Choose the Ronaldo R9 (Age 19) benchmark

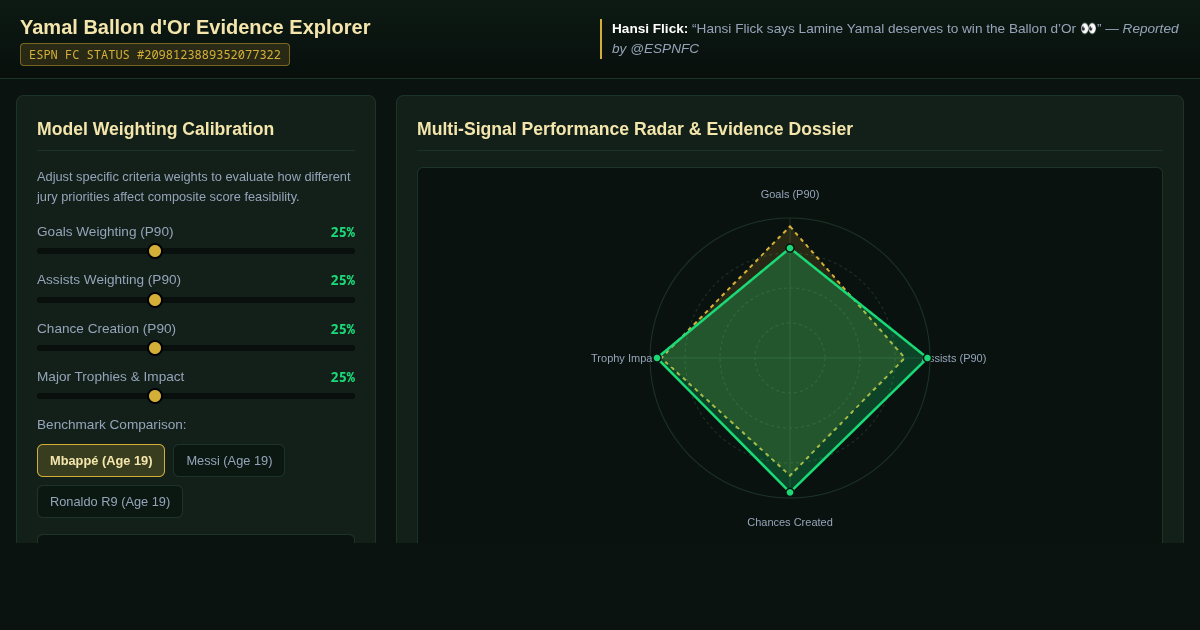point(110,501)
